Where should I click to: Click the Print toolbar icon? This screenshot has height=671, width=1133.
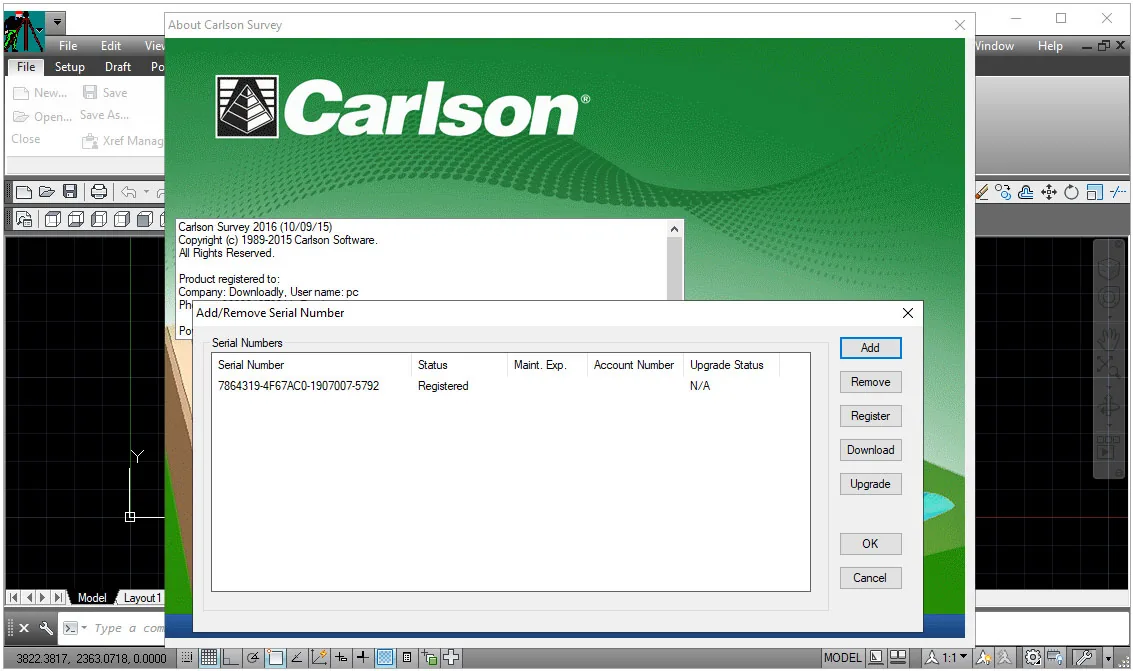pyautogui.click(x=99, y=192)
